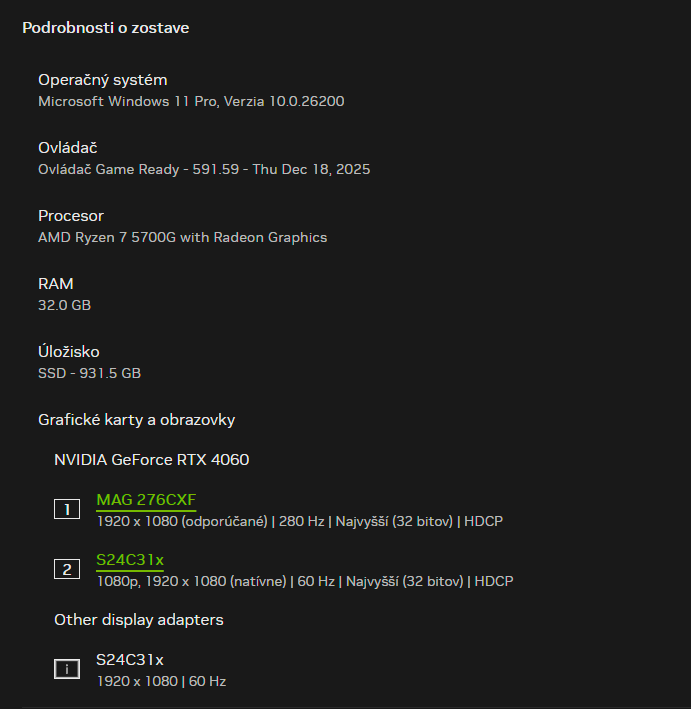Select the Úložisko section label
691x709 pixels.
pyautogui.click(x=69, y=352)
